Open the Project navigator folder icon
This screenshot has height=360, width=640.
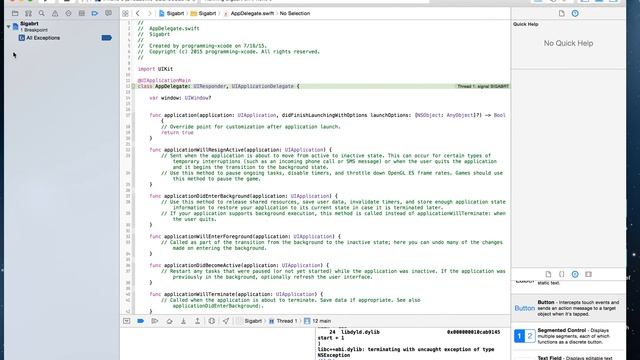(15, 13)
